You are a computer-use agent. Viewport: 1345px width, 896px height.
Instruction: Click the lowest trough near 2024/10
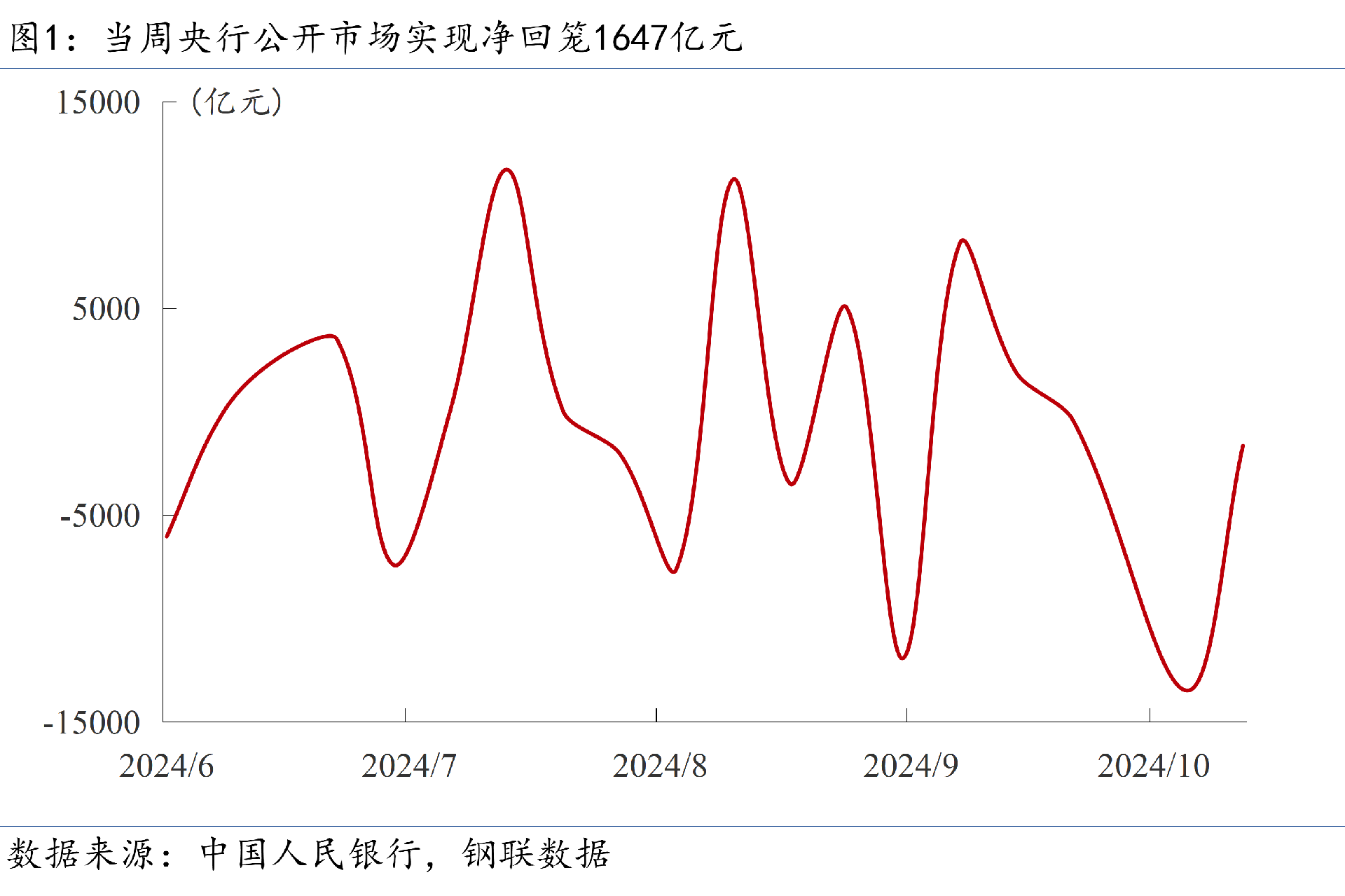[1187, 690]
